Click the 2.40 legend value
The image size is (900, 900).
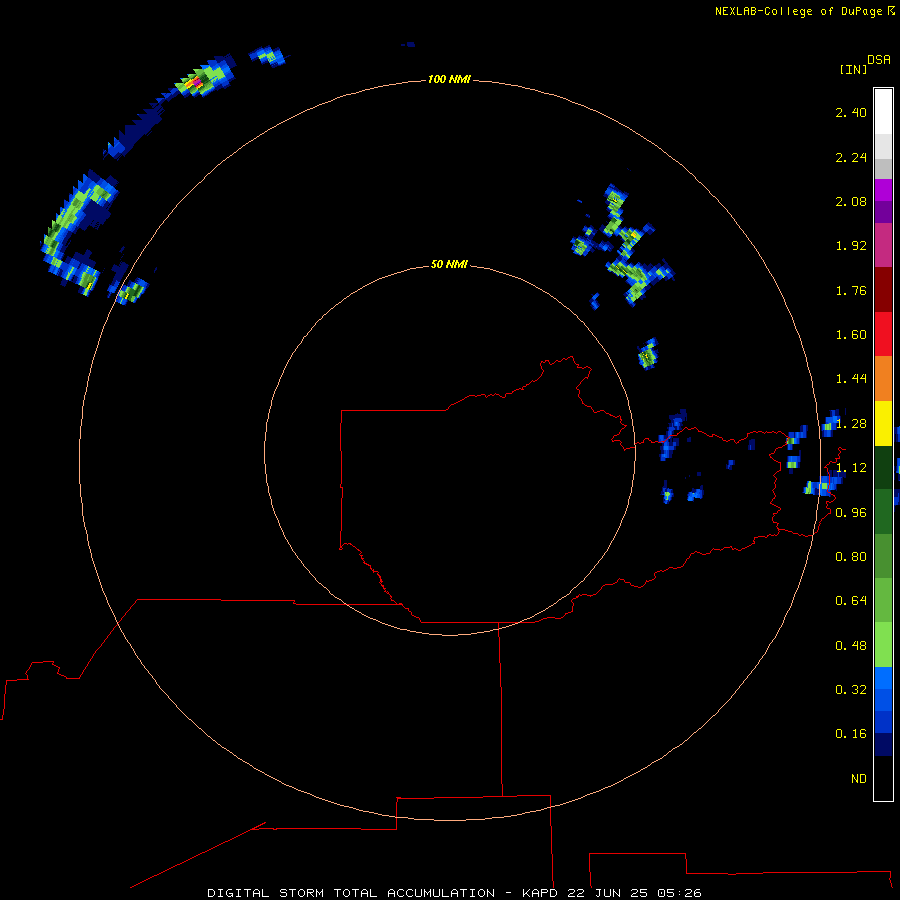coord(851,112)
